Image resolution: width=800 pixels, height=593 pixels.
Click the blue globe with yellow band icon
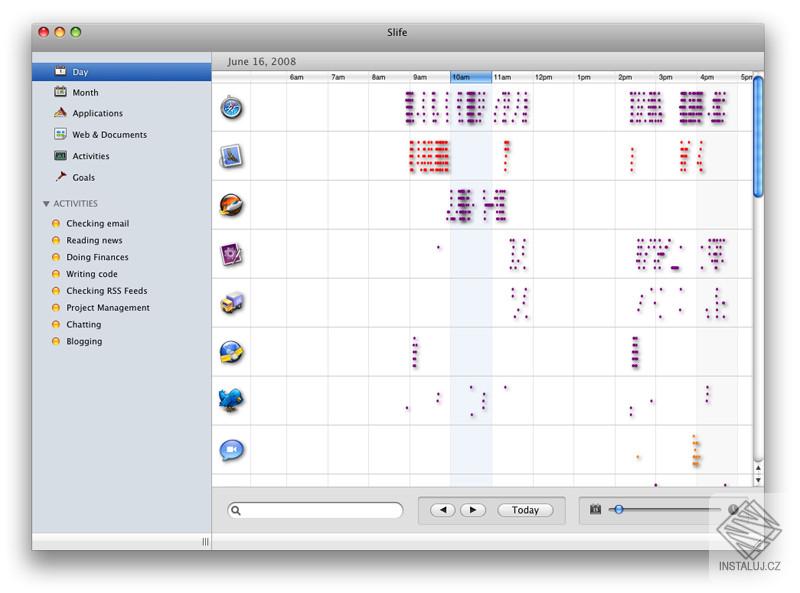[231, 352]
